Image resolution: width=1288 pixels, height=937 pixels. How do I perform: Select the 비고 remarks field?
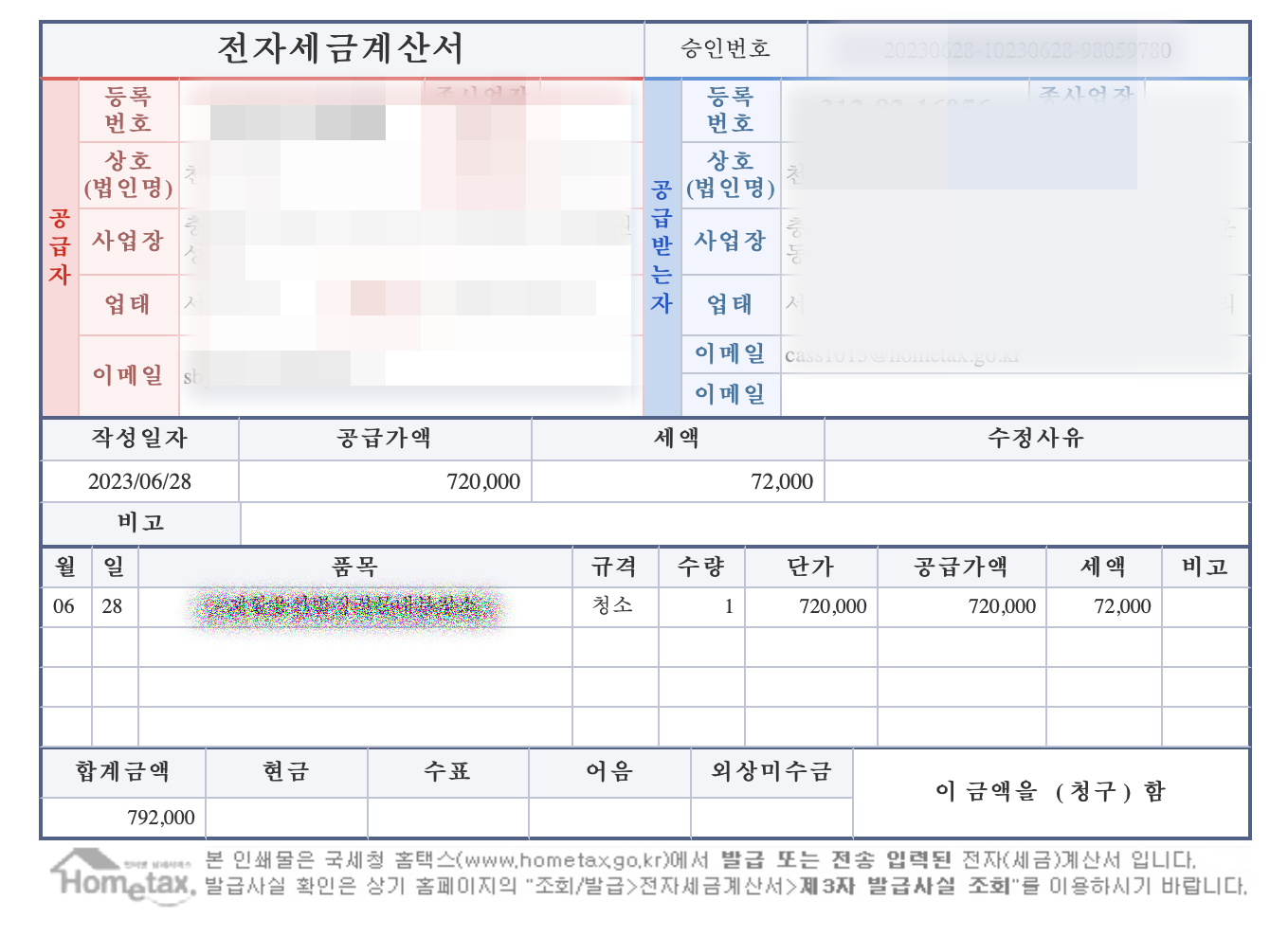pyautogui.click(x=140, y=522)
